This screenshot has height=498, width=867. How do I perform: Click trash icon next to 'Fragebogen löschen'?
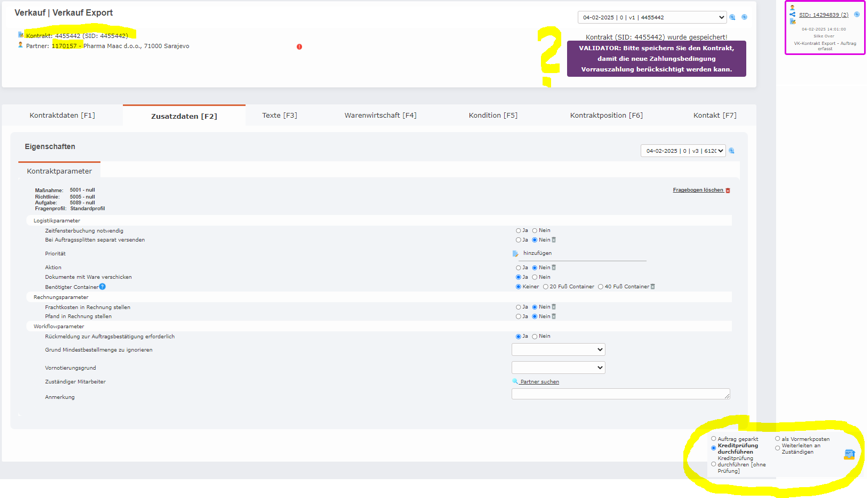728,190
